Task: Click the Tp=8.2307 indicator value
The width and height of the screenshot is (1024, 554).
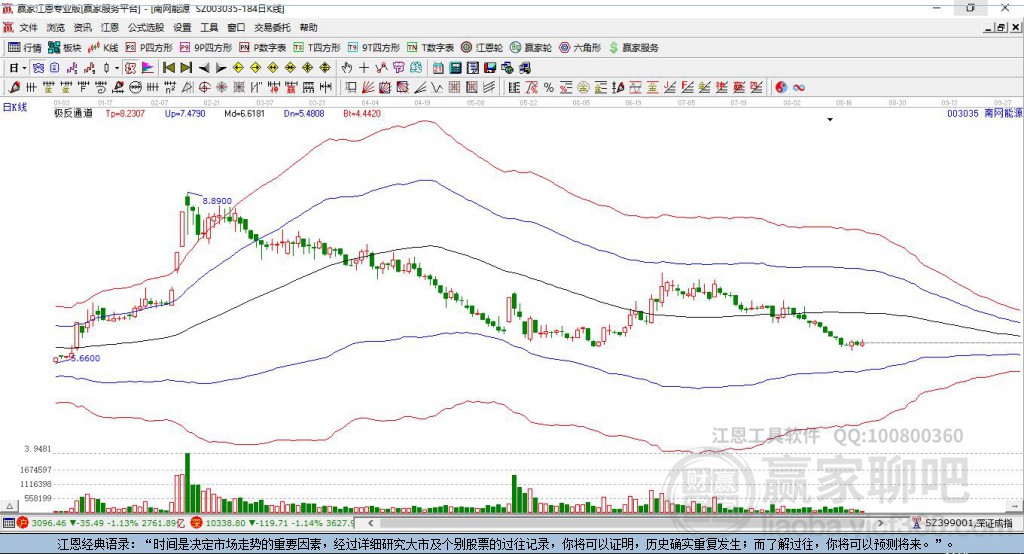Action: (125, 113)
